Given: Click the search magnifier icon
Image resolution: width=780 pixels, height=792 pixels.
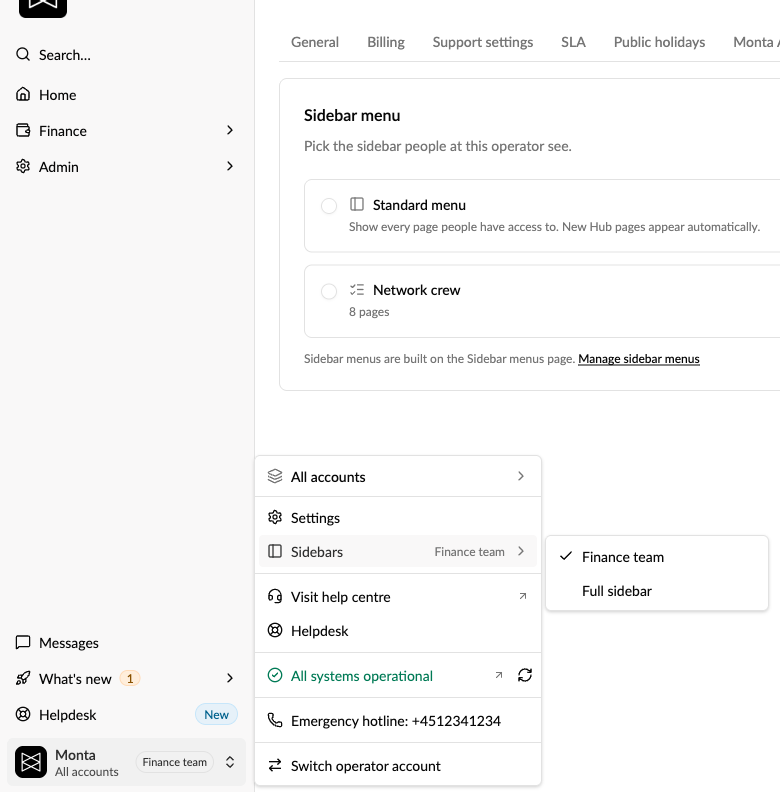Looking at the screenshot, I should [x=23, y=54].
